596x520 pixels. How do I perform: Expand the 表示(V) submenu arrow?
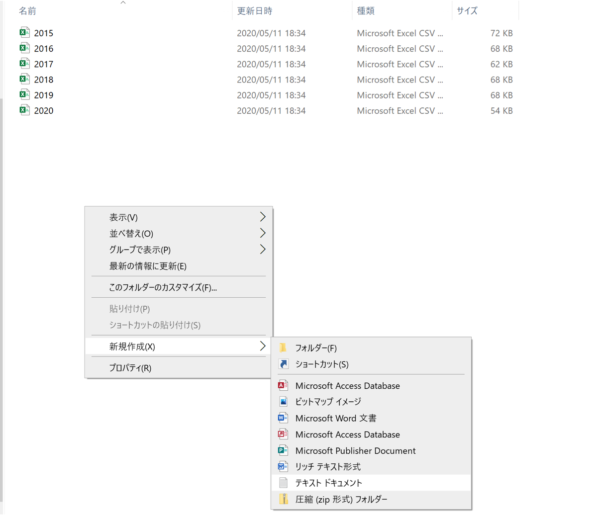click(263, 217)
